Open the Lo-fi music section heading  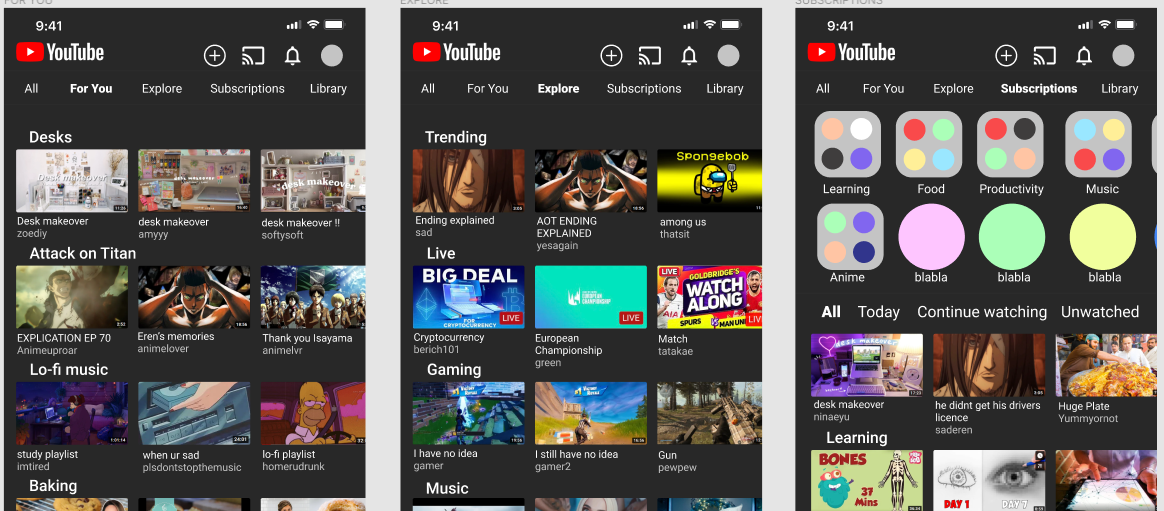69,369
